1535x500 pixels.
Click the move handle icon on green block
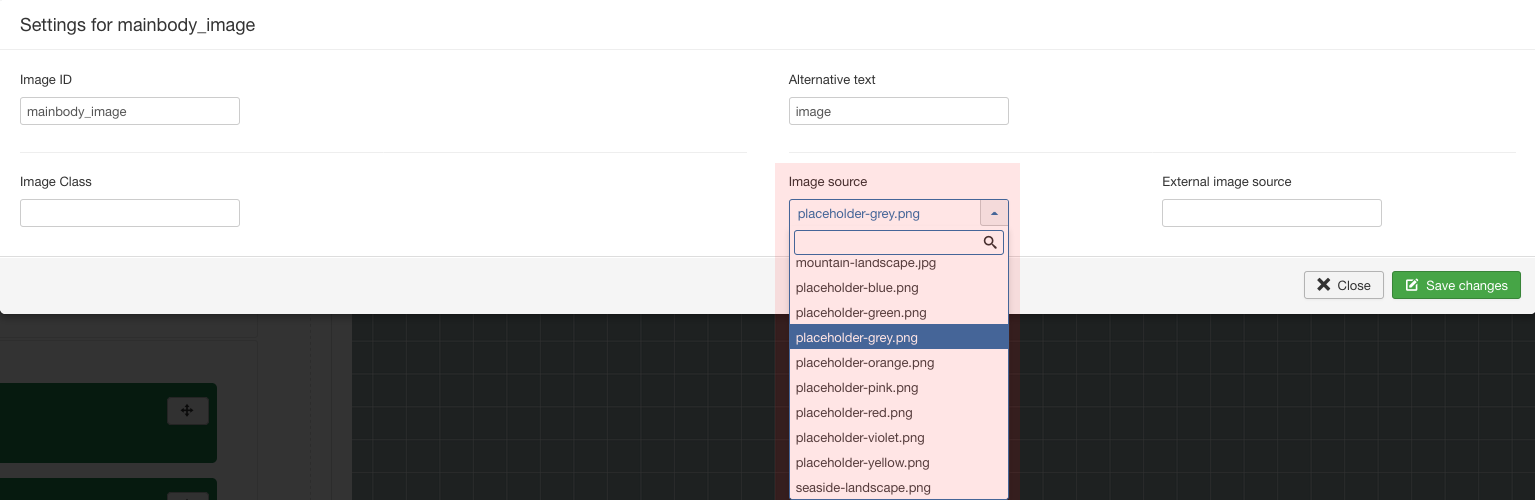(x=187, y=410)
